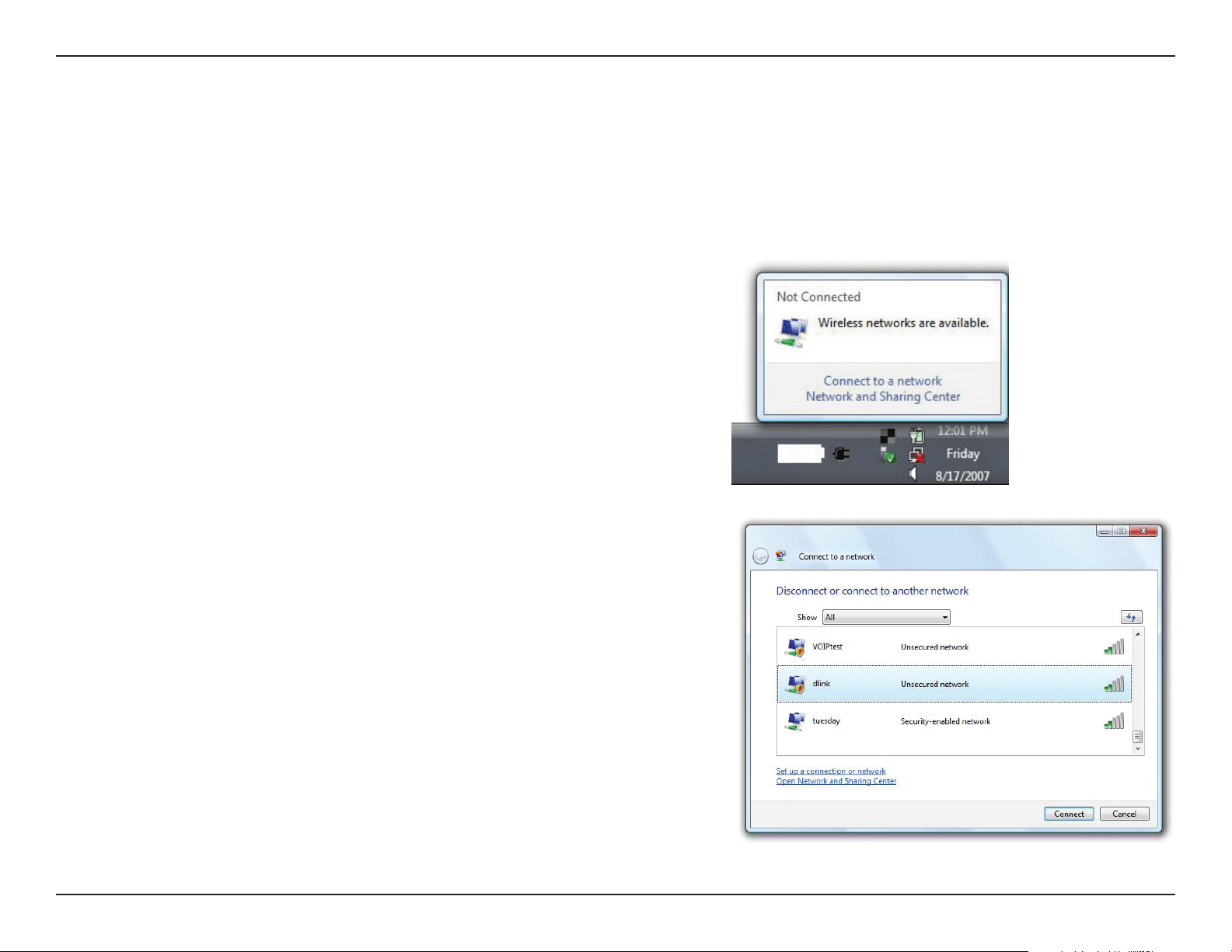Click the black power plug icon on the taskbar
Screen dimensions: 1232x952
(842, 454)
